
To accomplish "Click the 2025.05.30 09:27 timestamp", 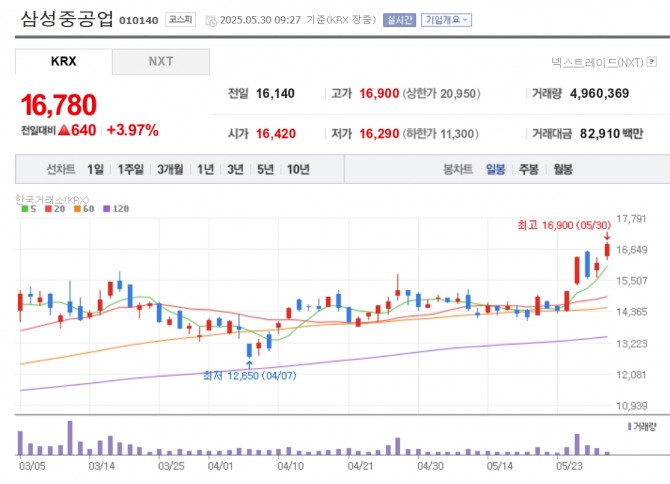I will point(260,20).
